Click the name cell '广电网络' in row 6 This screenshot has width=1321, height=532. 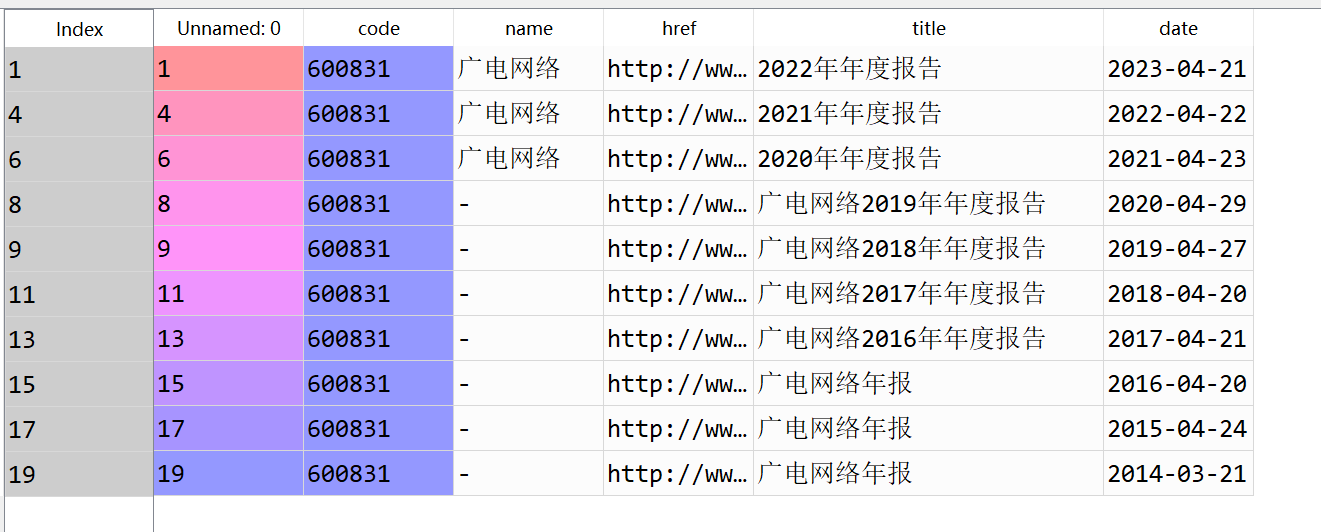point(529,159)
